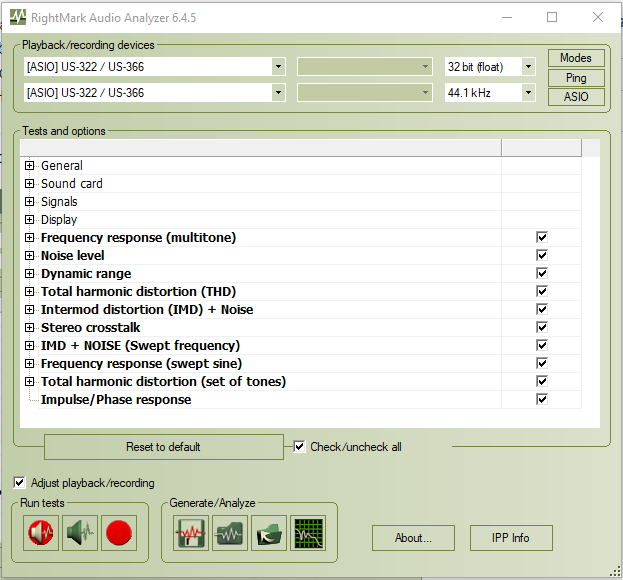Viewport: 623px width, 580px height.
Task: Uncheck the Impulse/Phase response test
Action: [x=542, y=399]
